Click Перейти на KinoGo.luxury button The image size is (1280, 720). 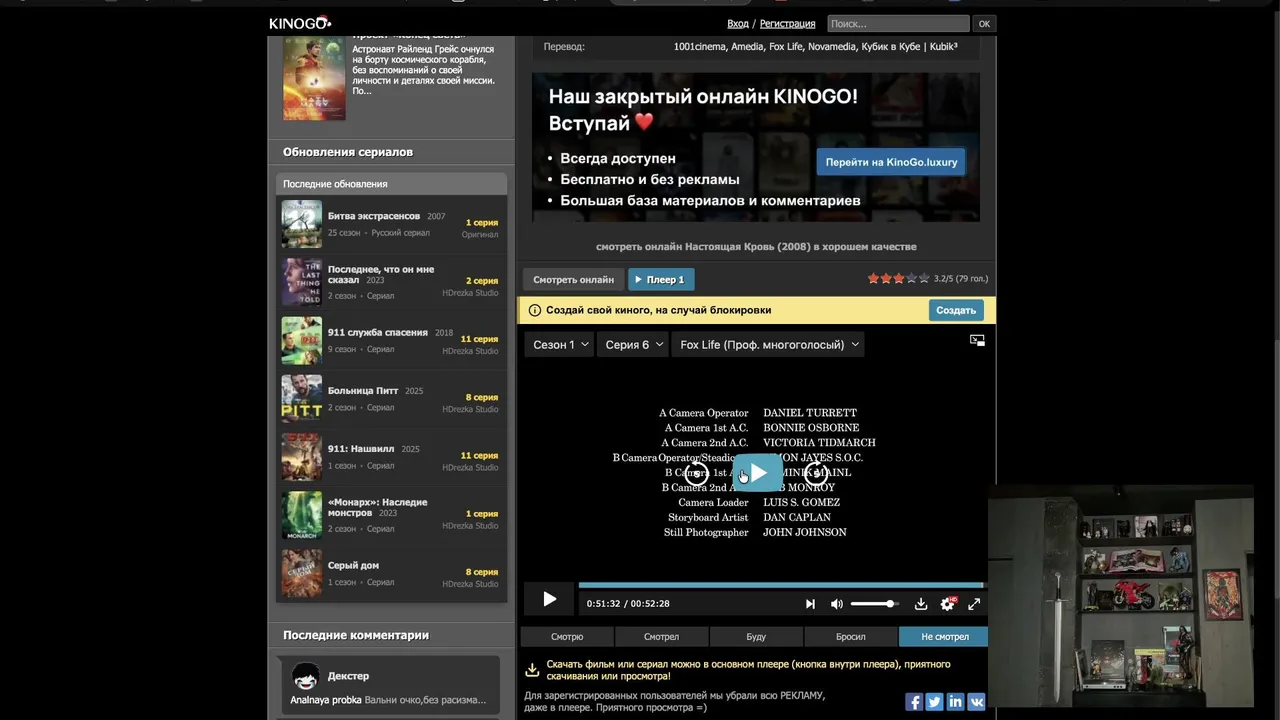[x=891, y=162]
